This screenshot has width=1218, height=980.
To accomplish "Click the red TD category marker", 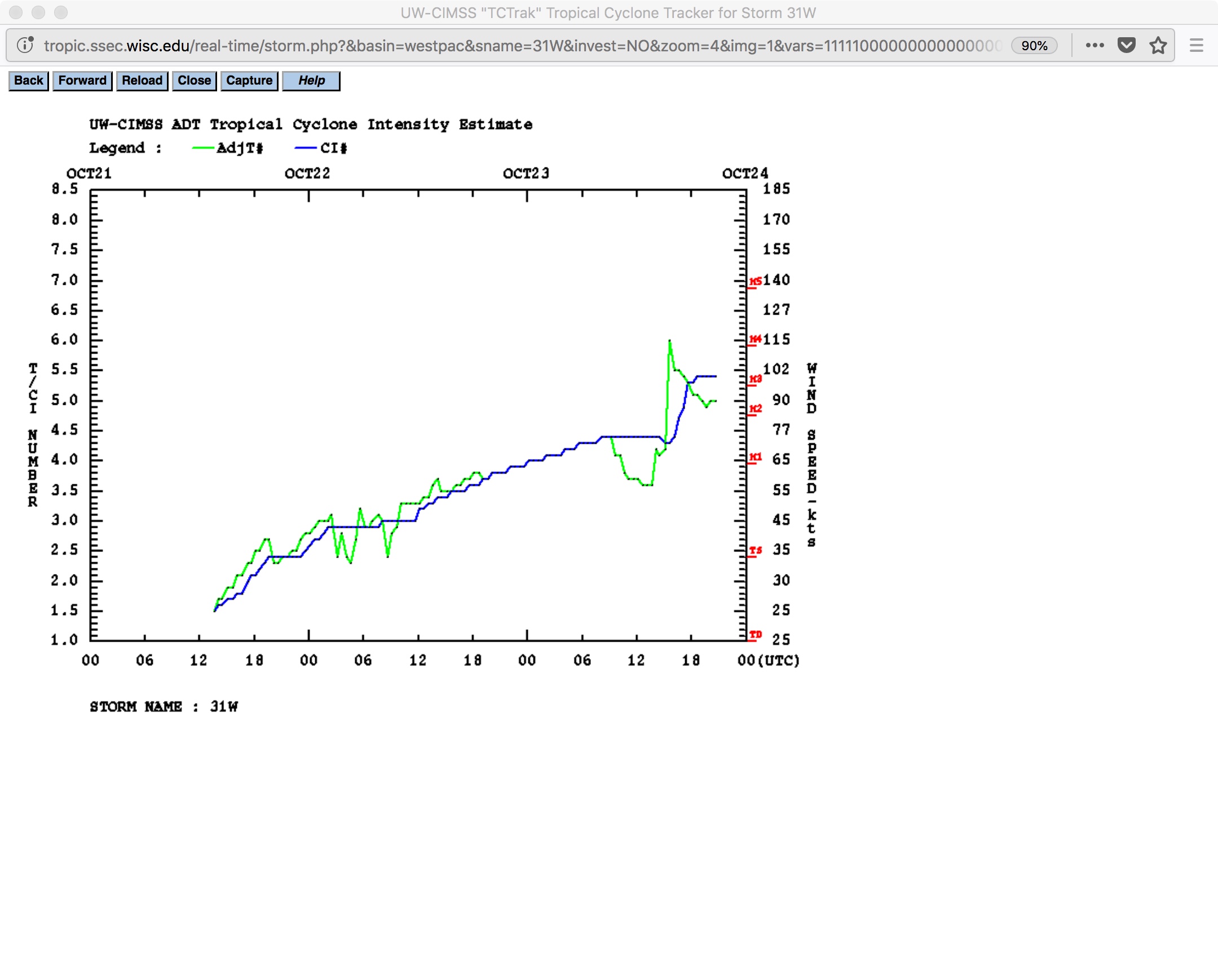I will tap(755, 635).
